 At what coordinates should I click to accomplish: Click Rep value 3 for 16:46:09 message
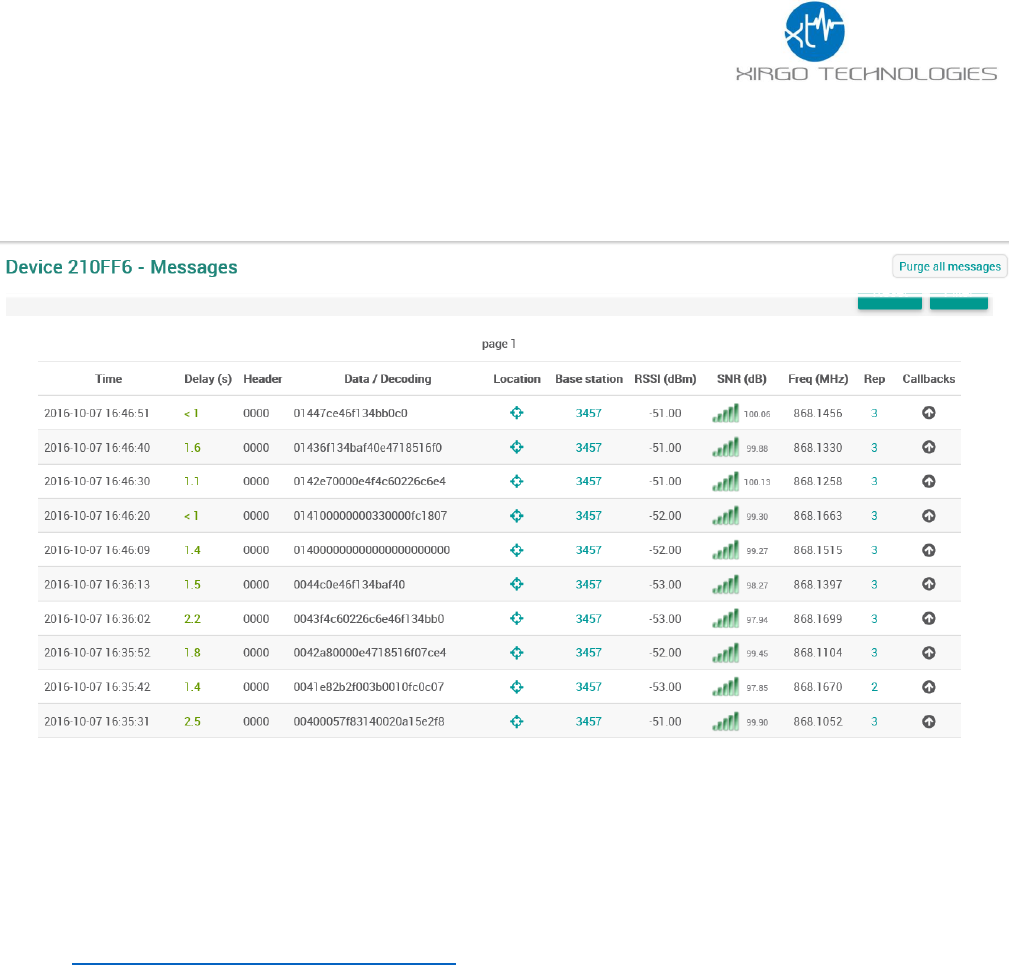click(874, 550)
